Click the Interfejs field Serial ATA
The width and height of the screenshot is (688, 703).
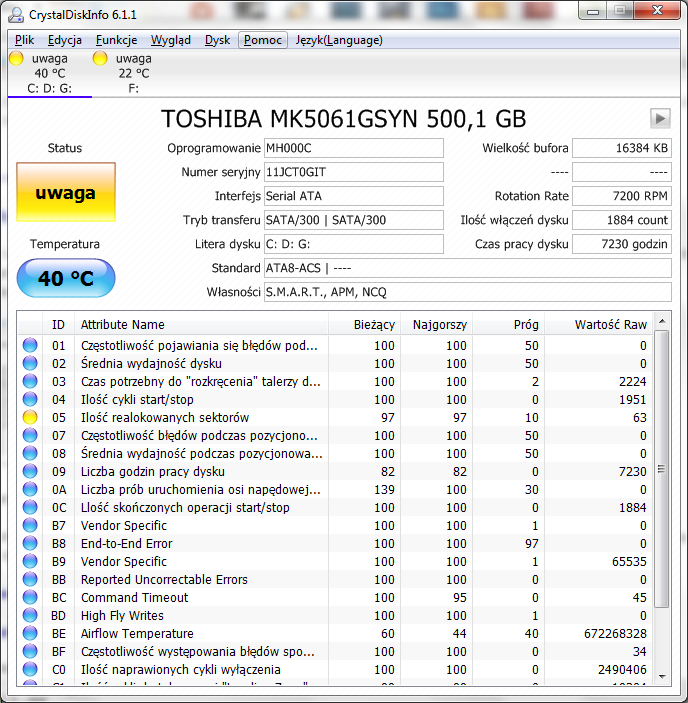point(354,196)
